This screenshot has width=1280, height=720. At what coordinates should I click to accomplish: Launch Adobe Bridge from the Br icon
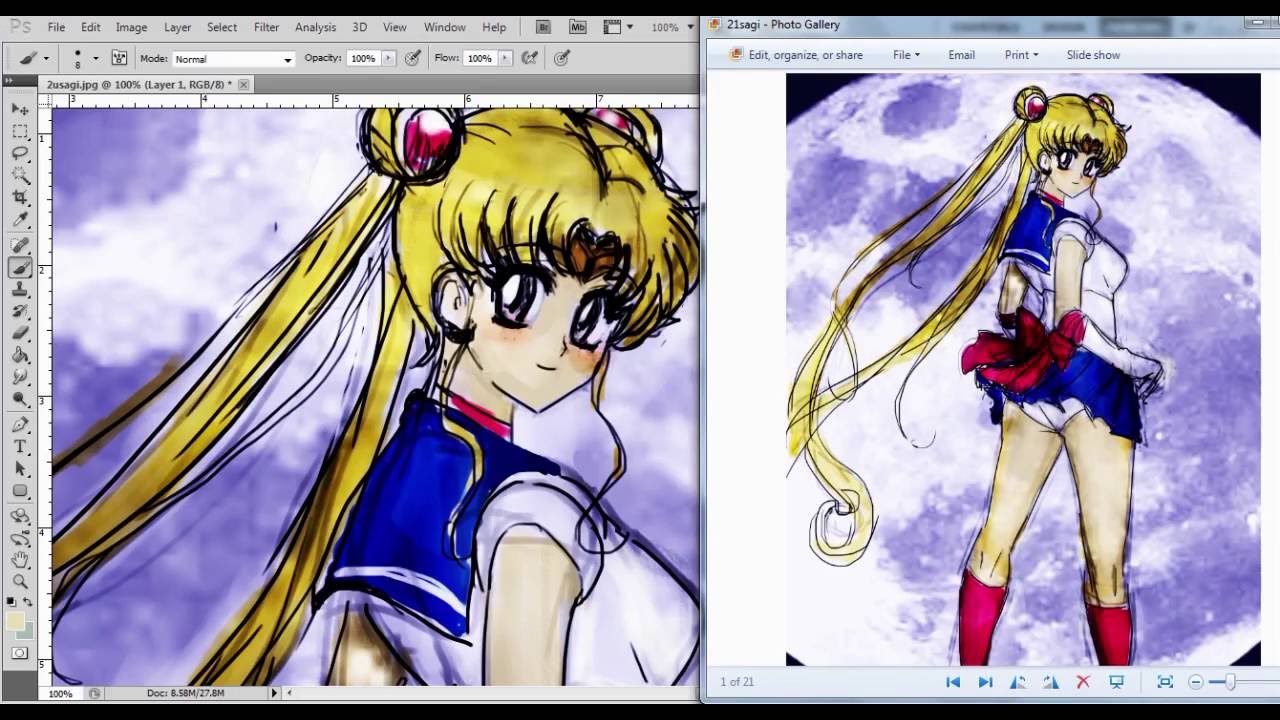(x=543, y=27)
